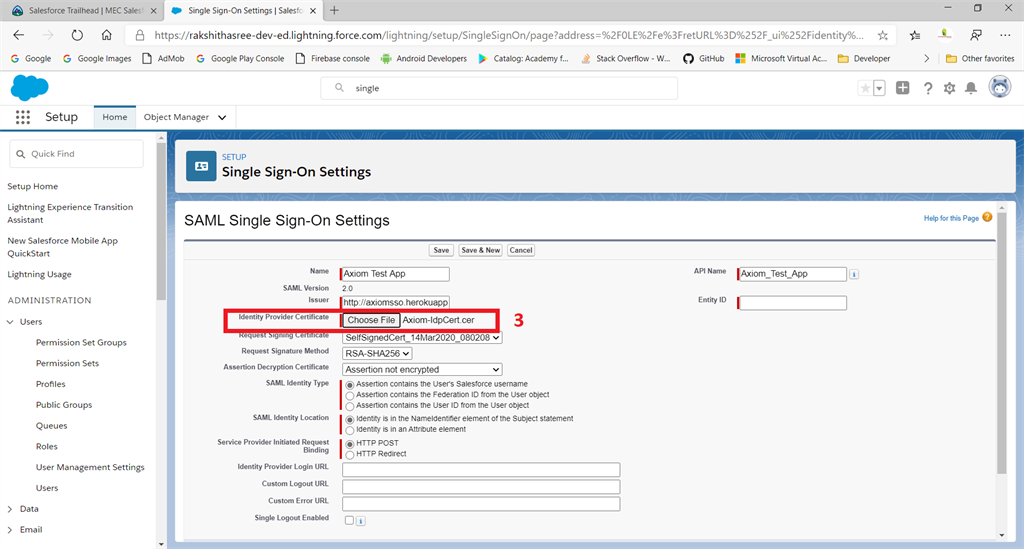
Task: Close the Single Sign-On Settings tab
Action: pyautogui.click(x=313, y=10)
